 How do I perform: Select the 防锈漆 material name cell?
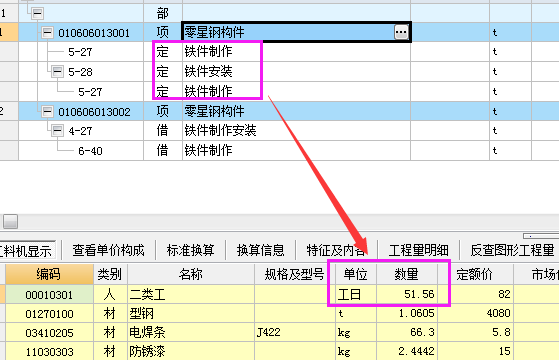pyautogui.click(x=191, y=351)
